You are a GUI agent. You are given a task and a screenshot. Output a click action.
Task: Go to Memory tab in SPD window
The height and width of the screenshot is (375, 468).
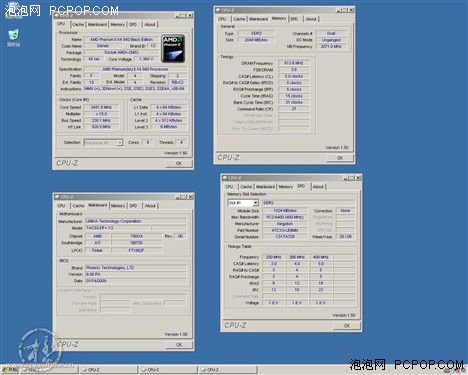pyautogui.click(x=286, y=187)
